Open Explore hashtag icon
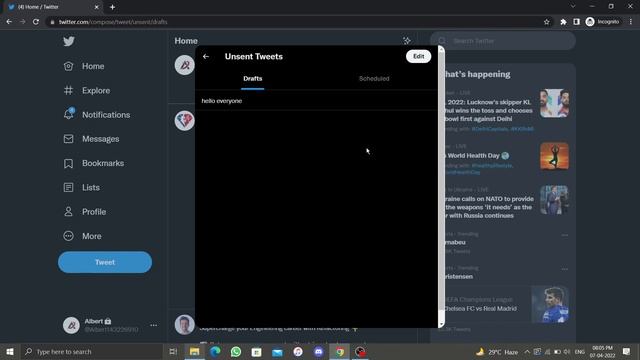The height and width of the screenshot is (360, 640). (x=68, y=90)
